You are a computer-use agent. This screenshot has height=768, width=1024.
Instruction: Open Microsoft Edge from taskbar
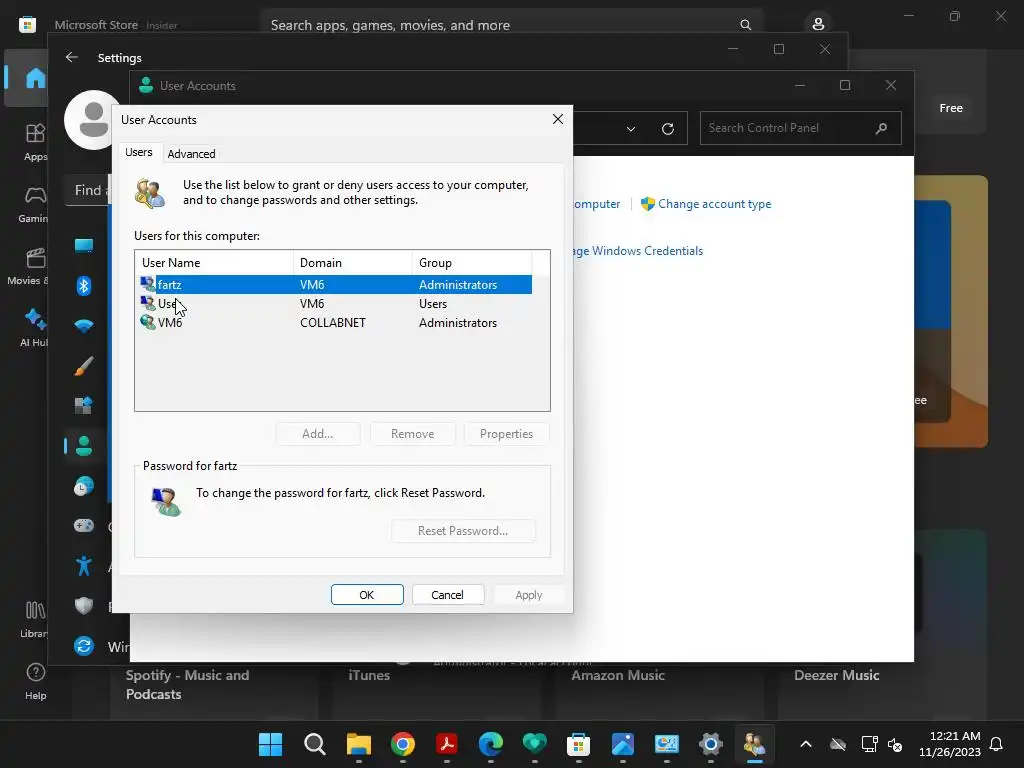(x=491, y=744)
